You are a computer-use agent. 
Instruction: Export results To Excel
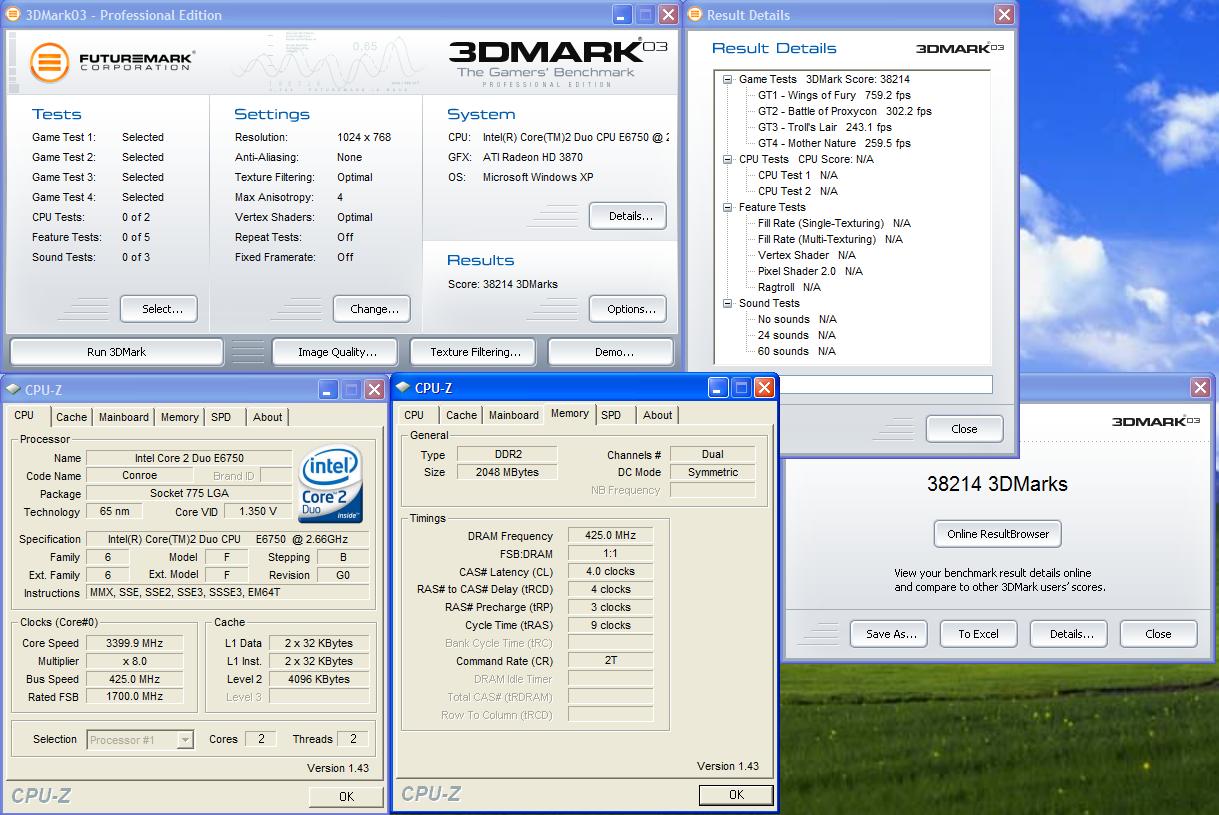coord(978,634)
